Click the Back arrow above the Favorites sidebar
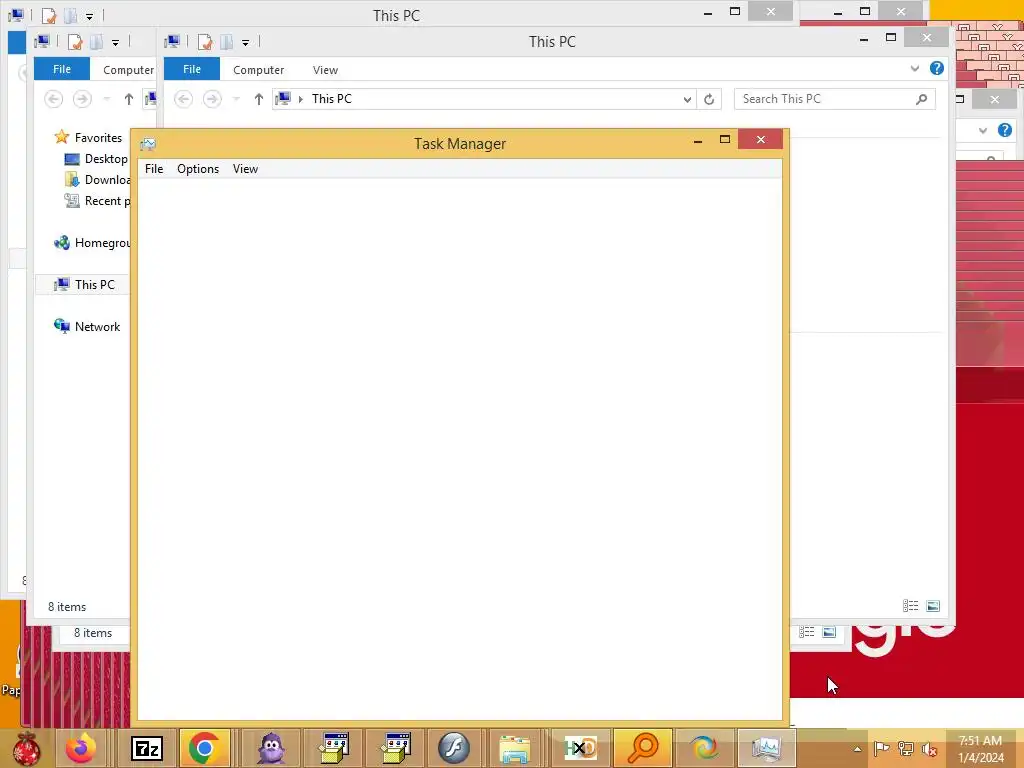The height and width of the screenshot is (768, 1024). pos(54,99)
